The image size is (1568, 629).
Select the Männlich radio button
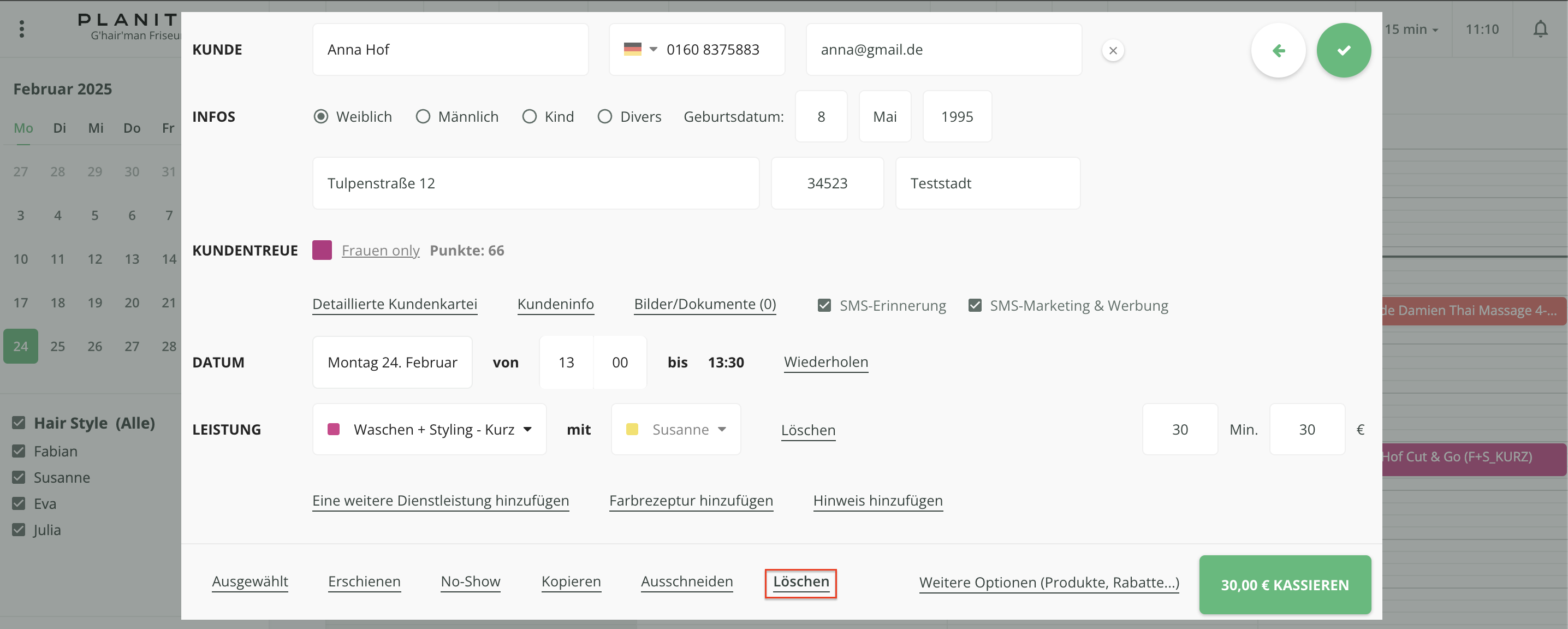click(423, 116)
